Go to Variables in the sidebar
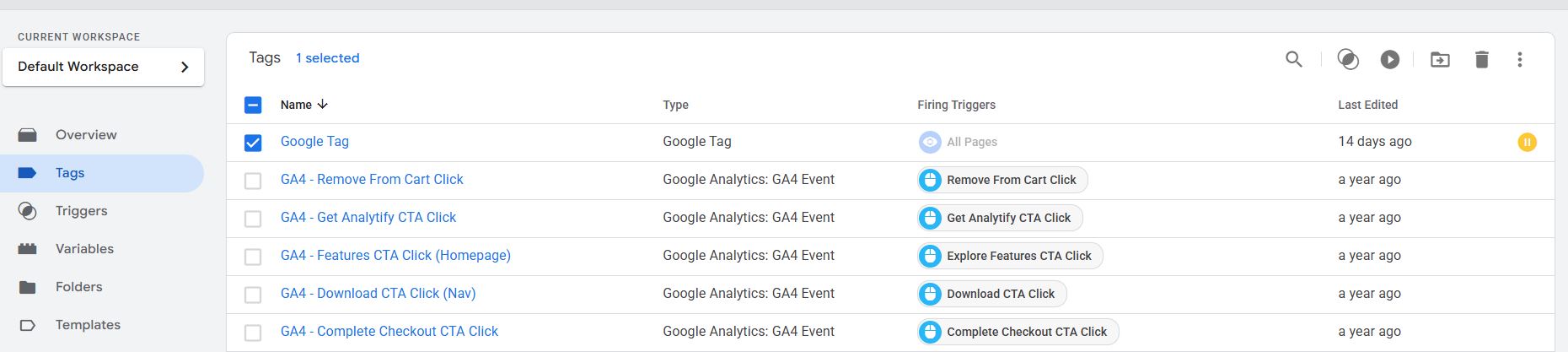Viewport: 1568px width, 352px height. pos(84,249)
